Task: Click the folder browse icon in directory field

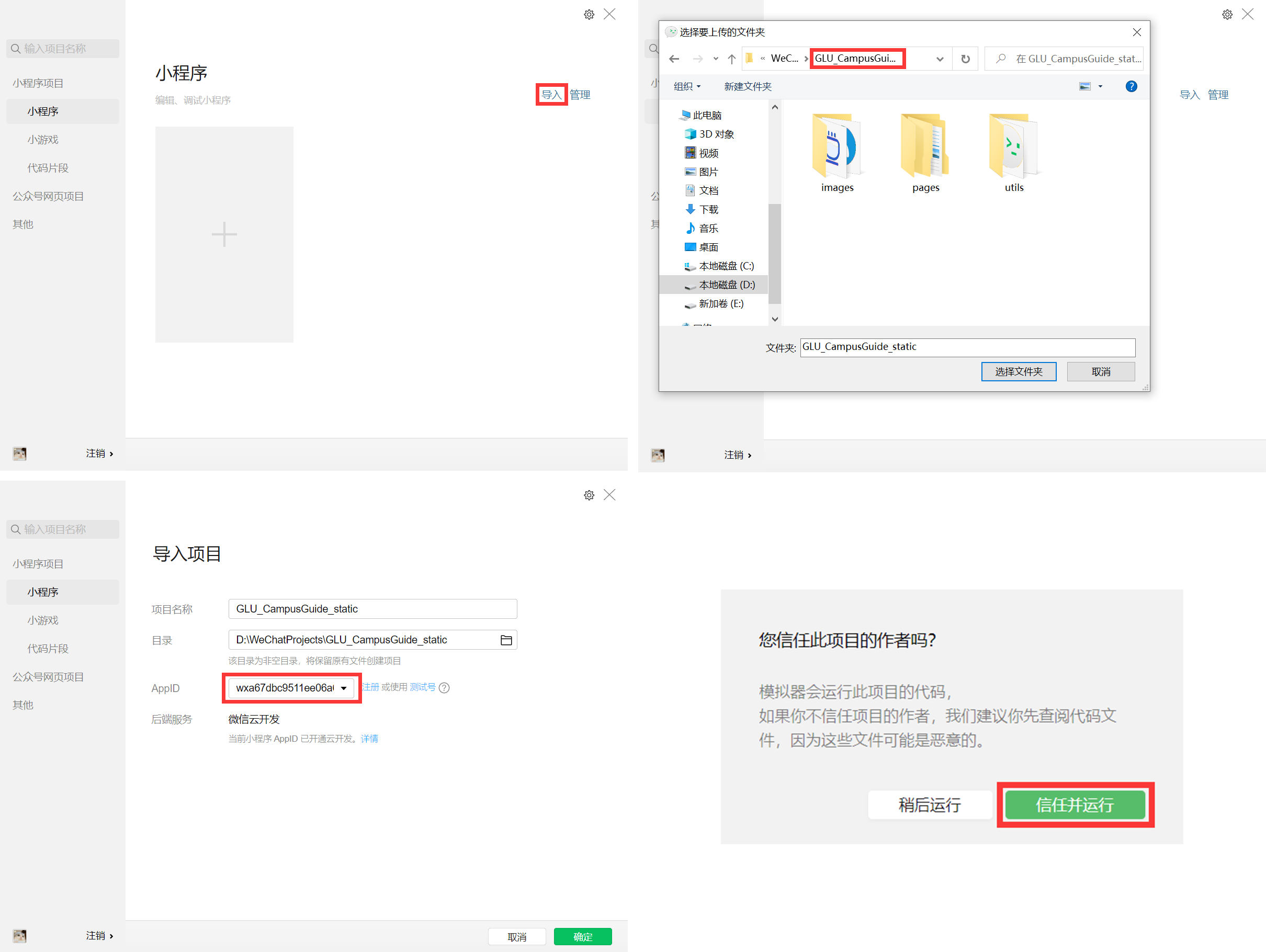Action: tap(506, 640)
